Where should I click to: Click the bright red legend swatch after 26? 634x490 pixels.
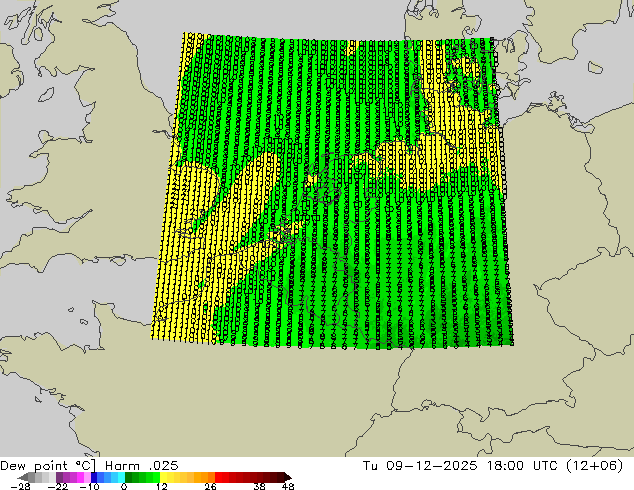click(x=218, y=477)
